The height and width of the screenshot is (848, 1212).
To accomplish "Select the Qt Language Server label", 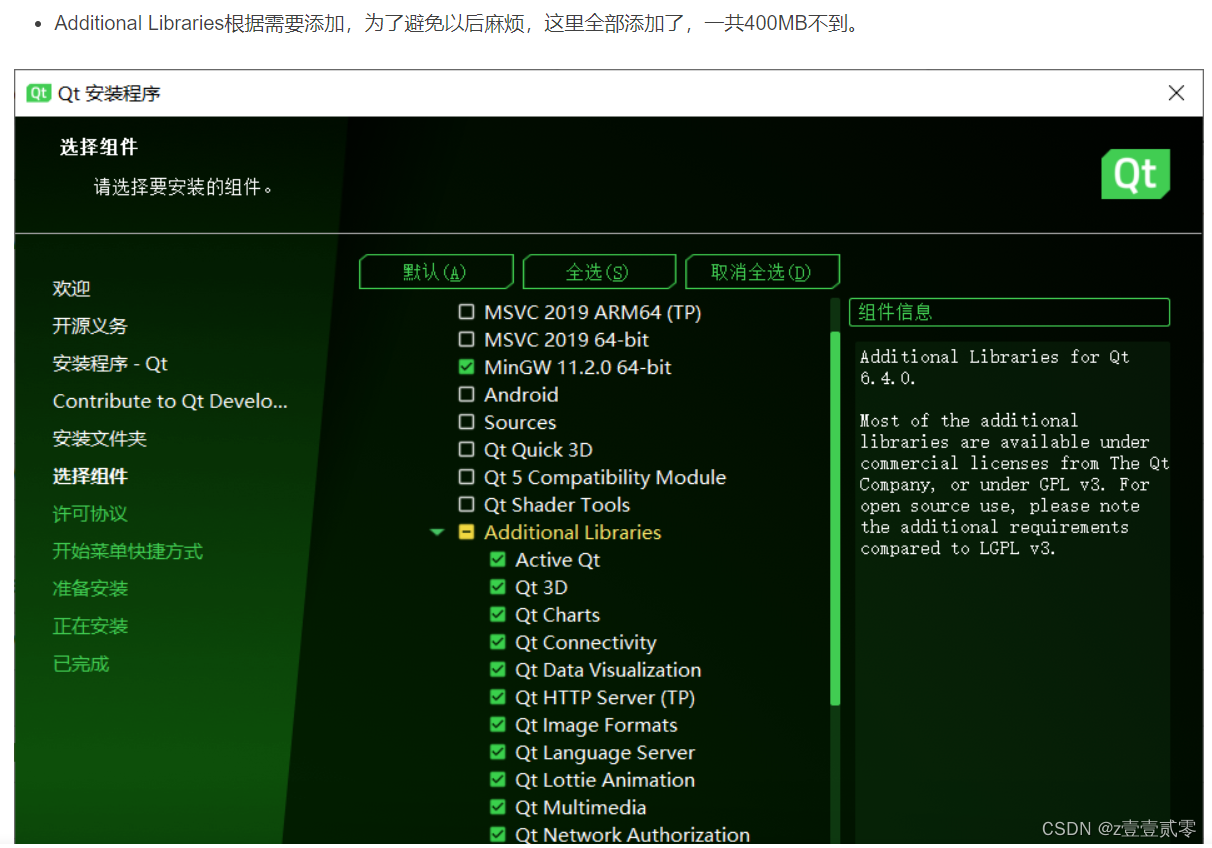I will [605, 752].
